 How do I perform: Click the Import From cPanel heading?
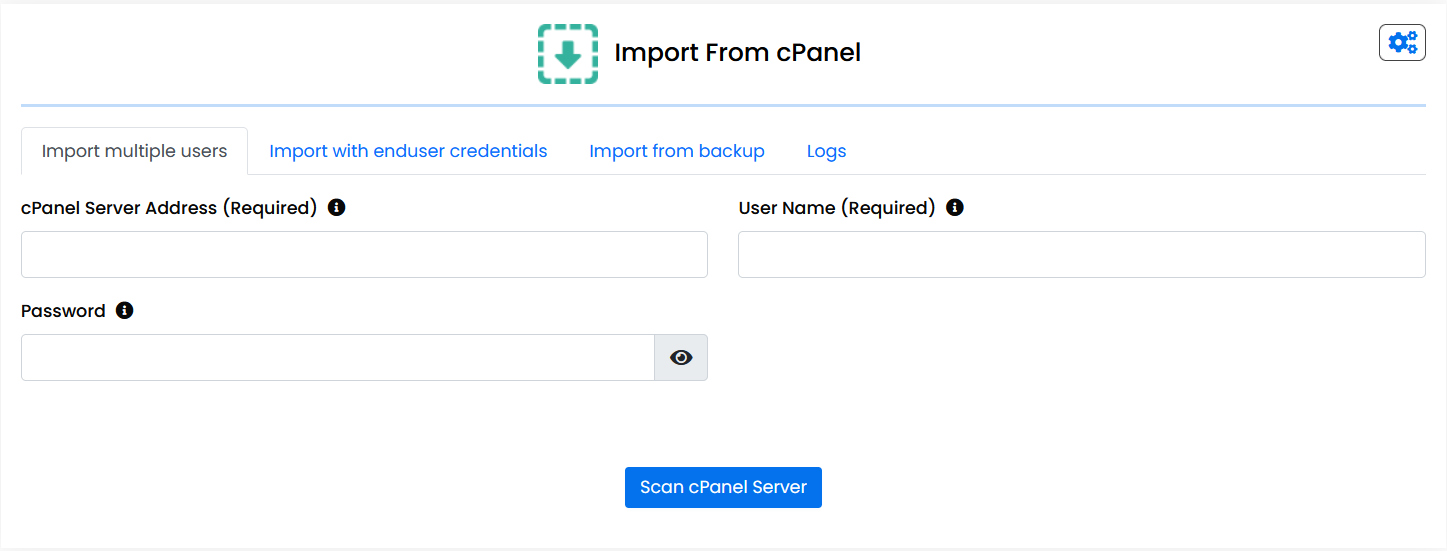tap(737, 53)
